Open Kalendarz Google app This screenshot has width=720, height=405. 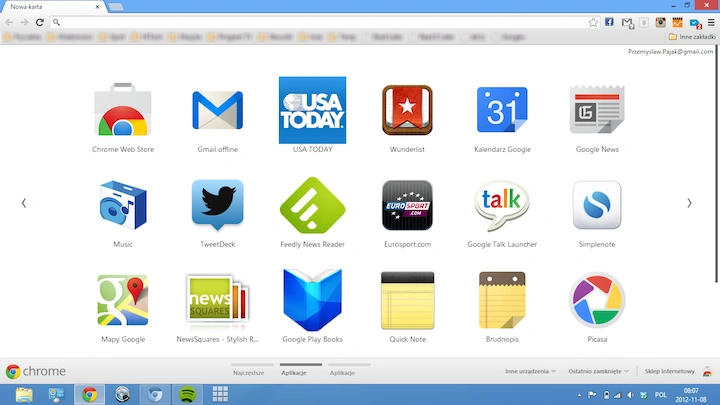(x=502, y=110)
